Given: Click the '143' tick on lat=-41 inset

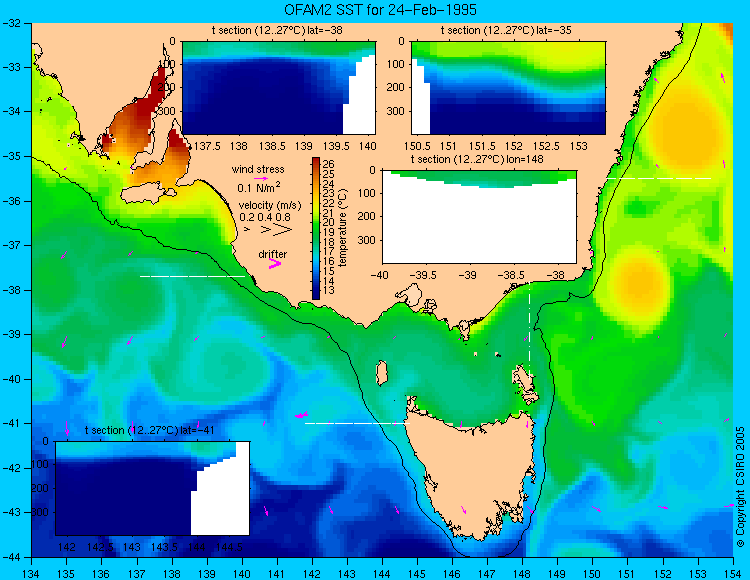Looking at the screenshot, I should point(132,547).
